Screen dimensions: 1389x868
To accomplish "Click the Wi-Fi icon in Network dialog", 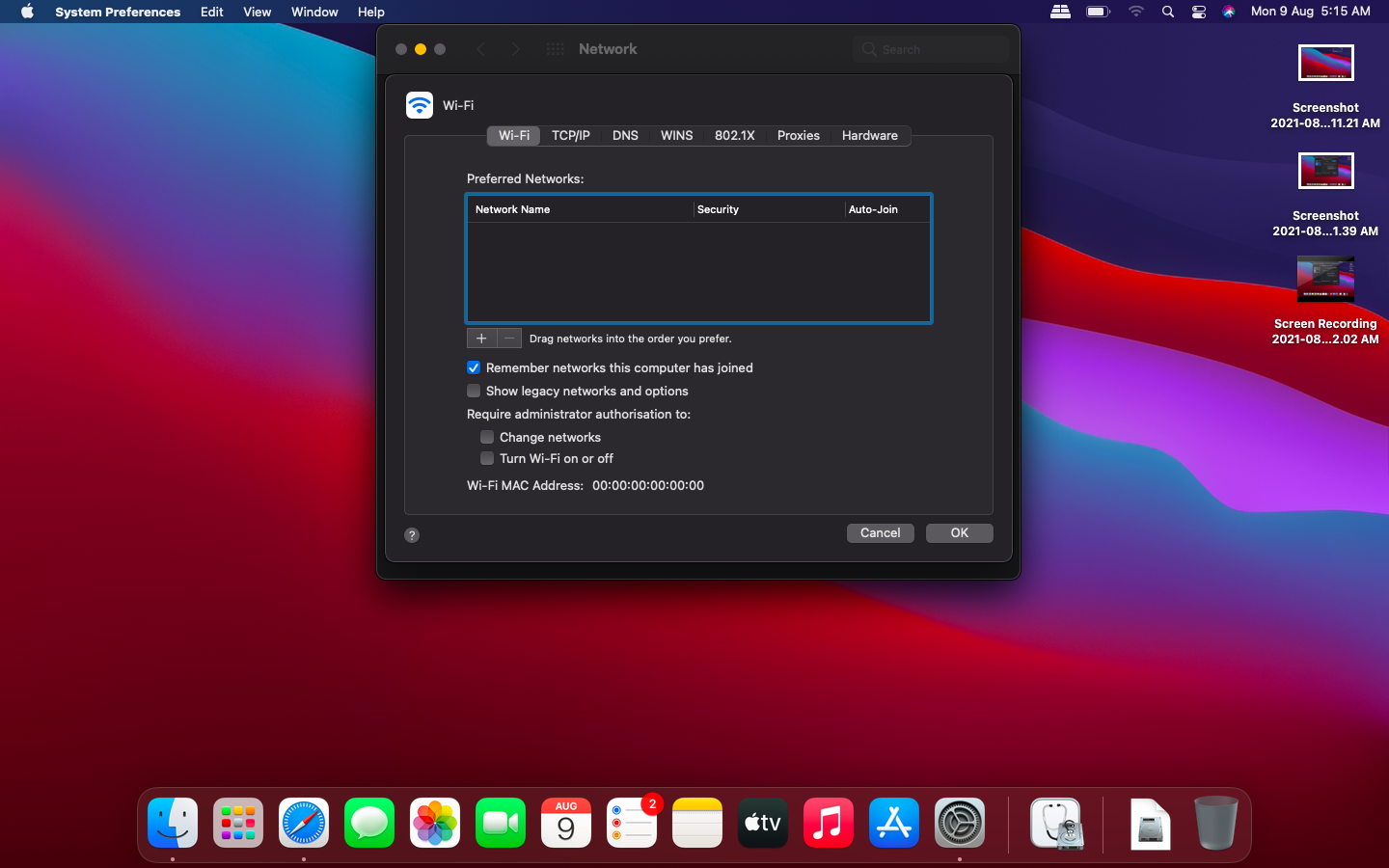I will [420, 105].
